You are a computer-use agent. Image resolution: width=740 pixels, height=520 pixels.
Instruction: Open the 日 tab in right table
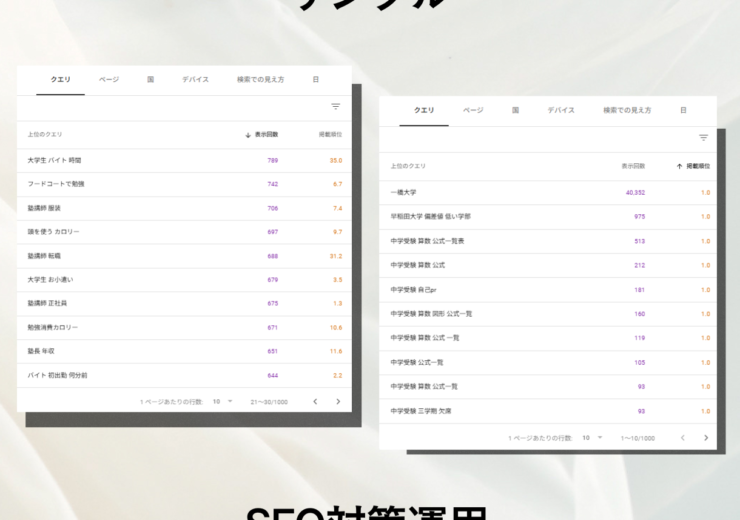click(x=683, y=110)
